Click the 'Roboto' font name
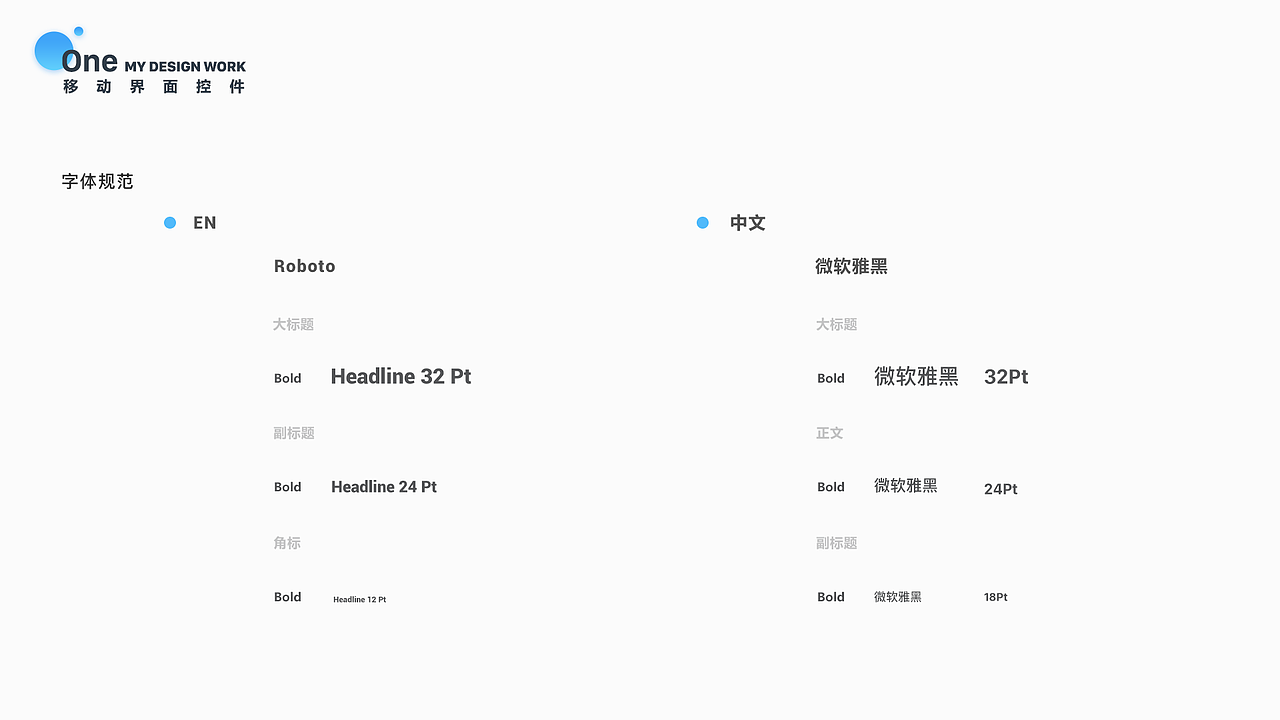 (305, 266)
